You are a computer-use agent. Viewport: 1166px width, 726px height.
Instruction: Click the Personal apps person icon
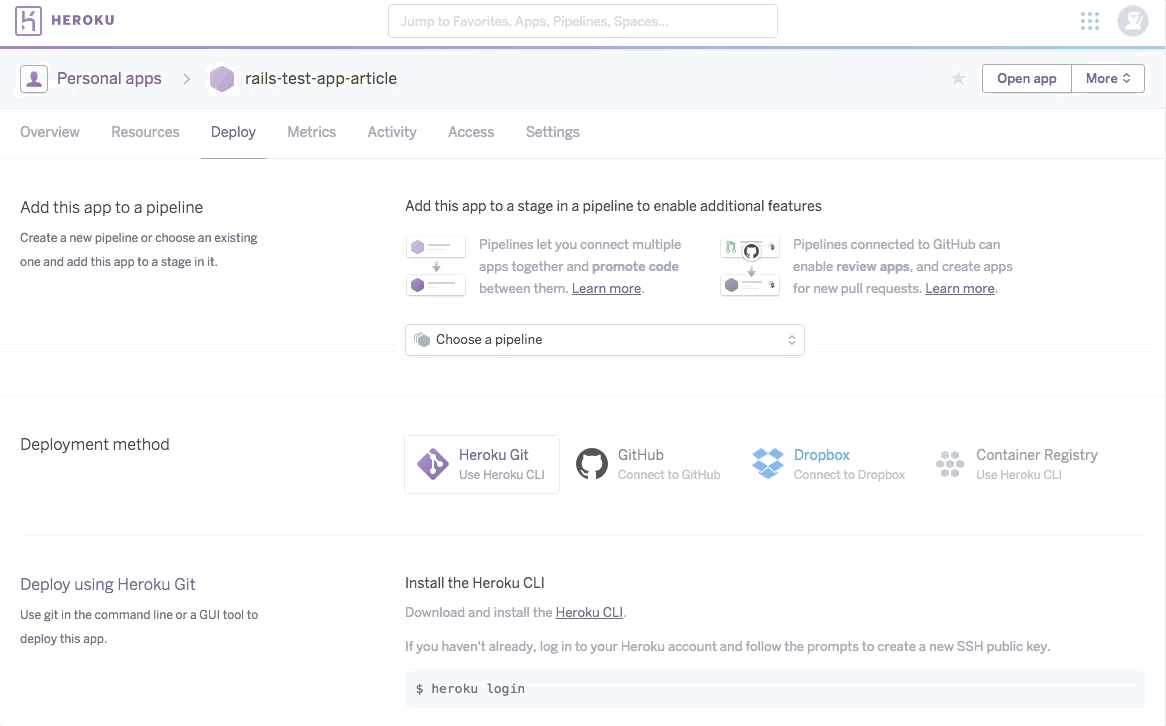[34, 79]
